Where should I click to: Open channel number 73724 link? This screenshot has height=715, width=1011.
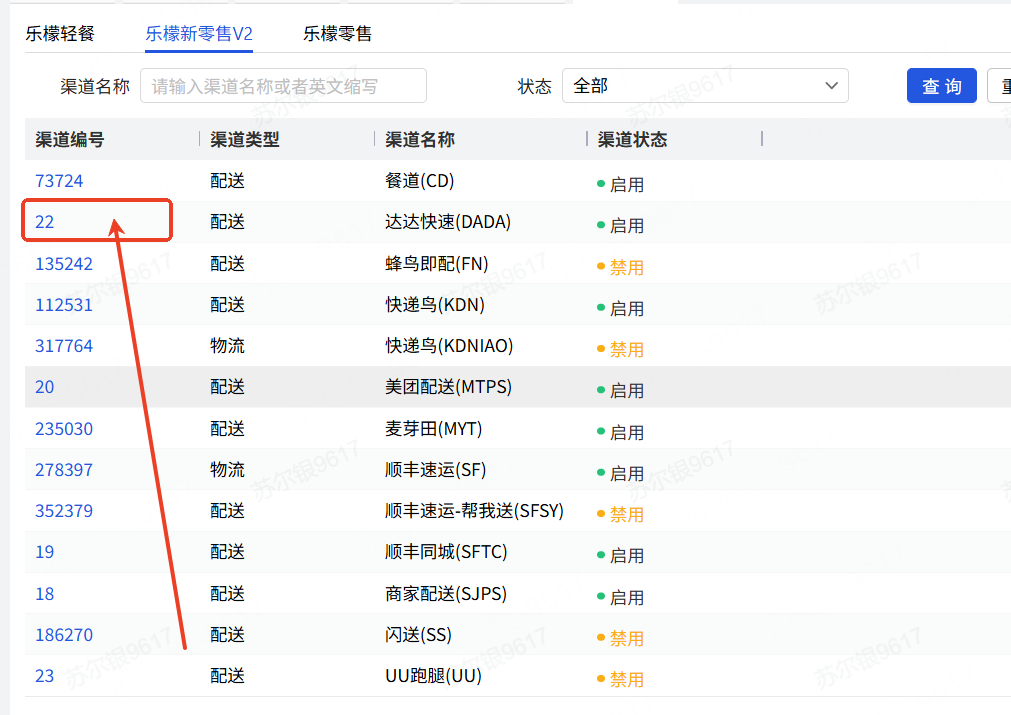(x=59, y=181)
